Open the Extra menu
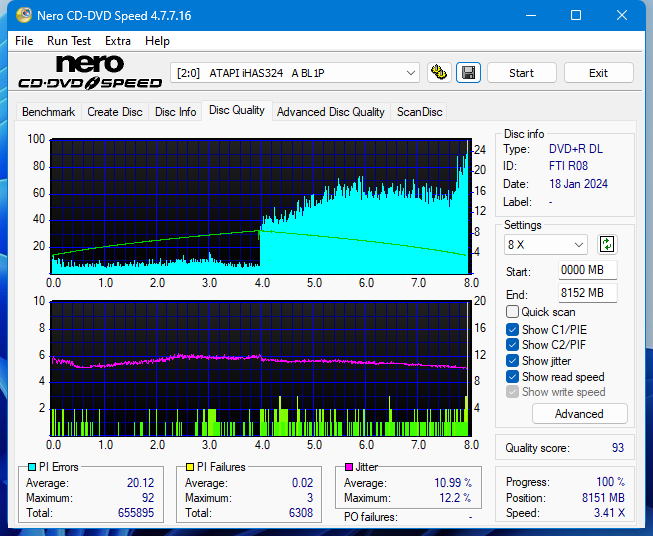The width and height of the screenshot is (653, 536). 118,41
